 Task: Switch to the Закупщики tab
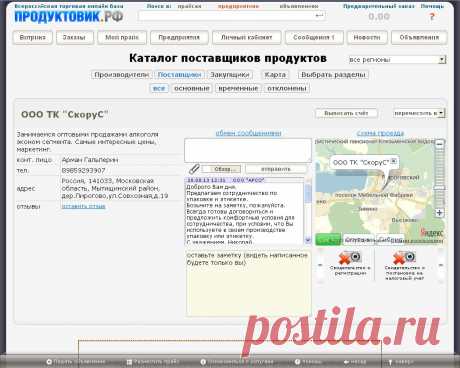tap(230, 75)
